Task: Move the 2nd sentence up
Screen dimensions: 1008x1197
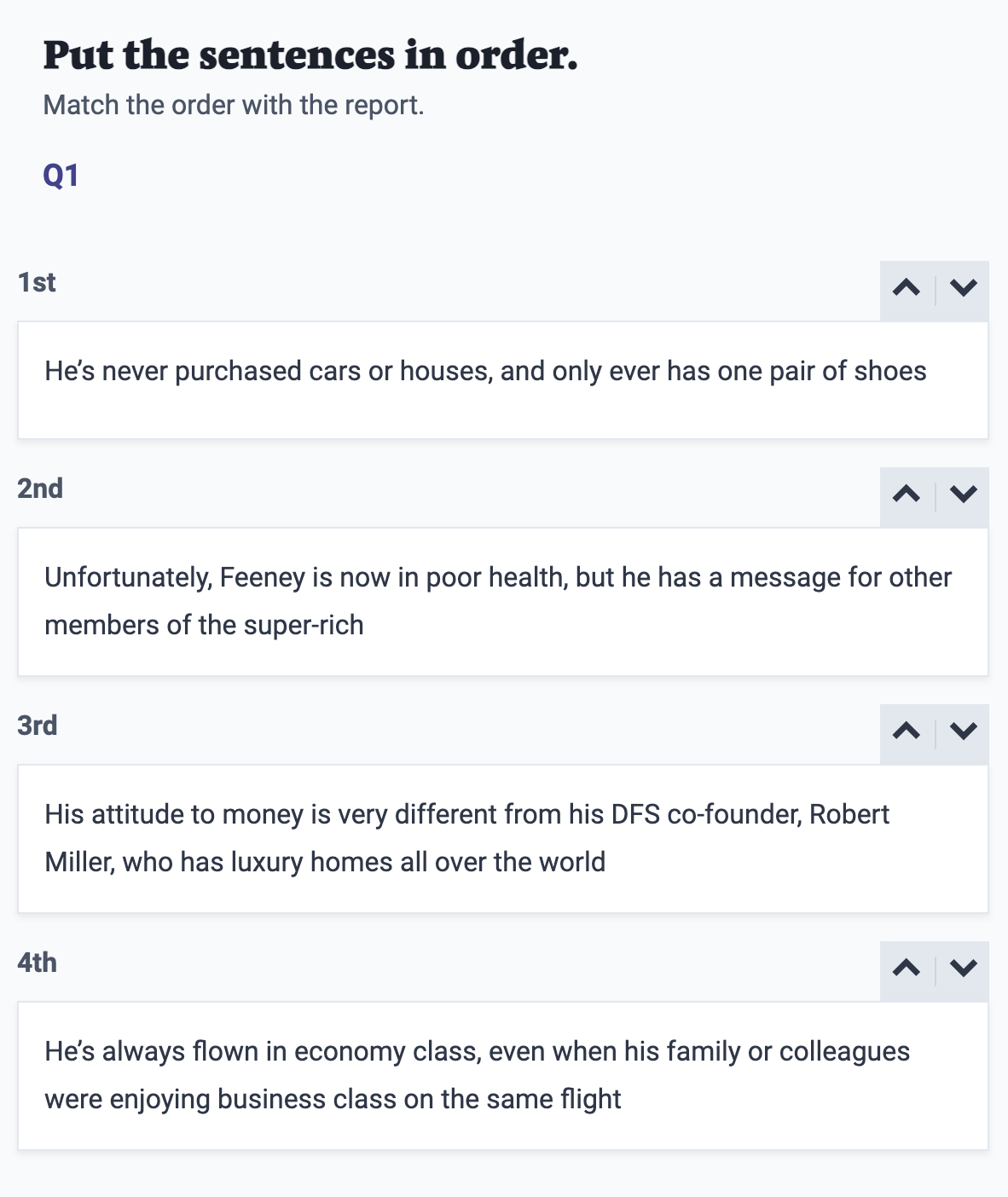Action: point(907,494)
